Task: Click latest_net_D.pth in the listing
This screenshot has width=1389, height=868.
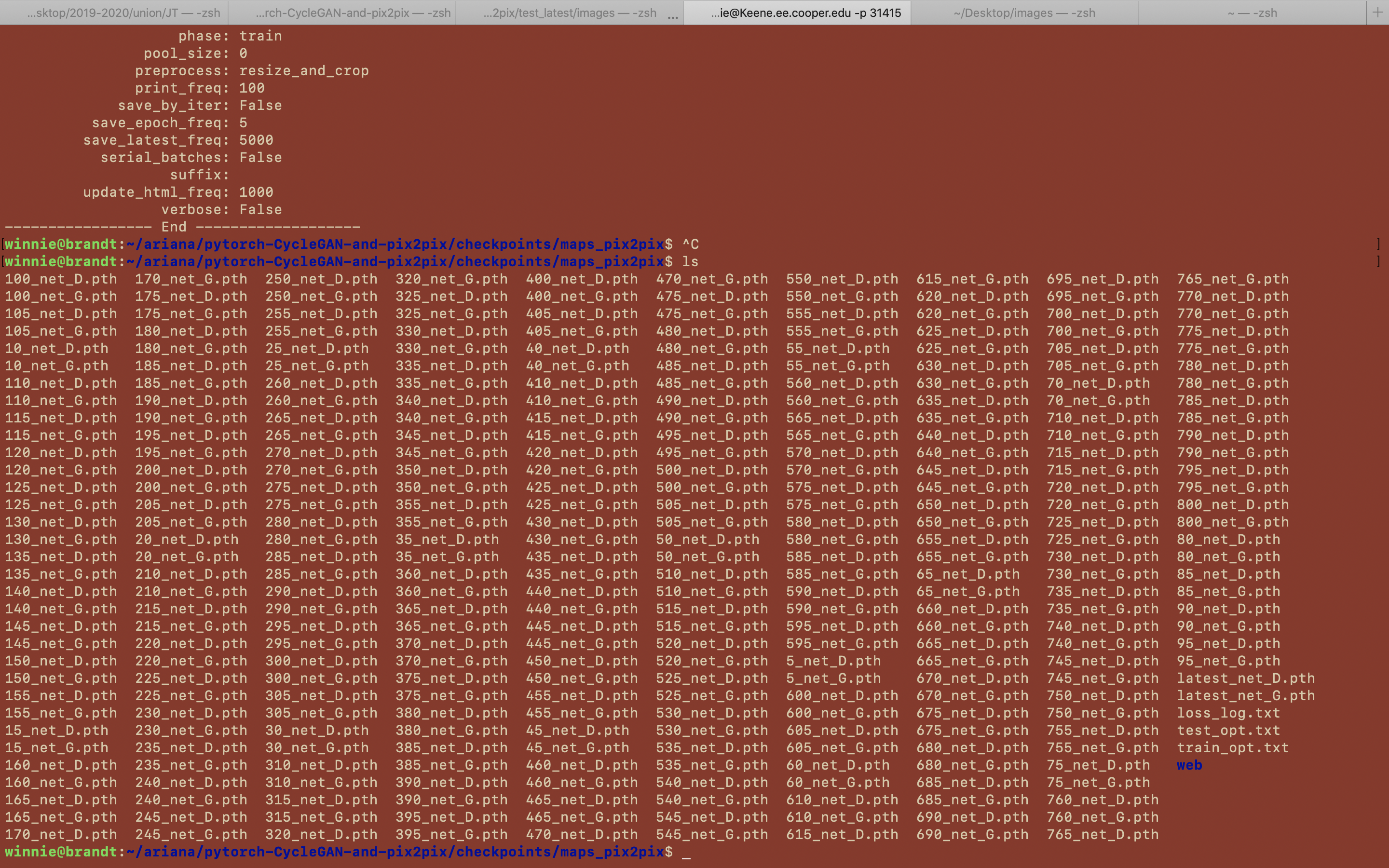Action: tap(1245, 678)
